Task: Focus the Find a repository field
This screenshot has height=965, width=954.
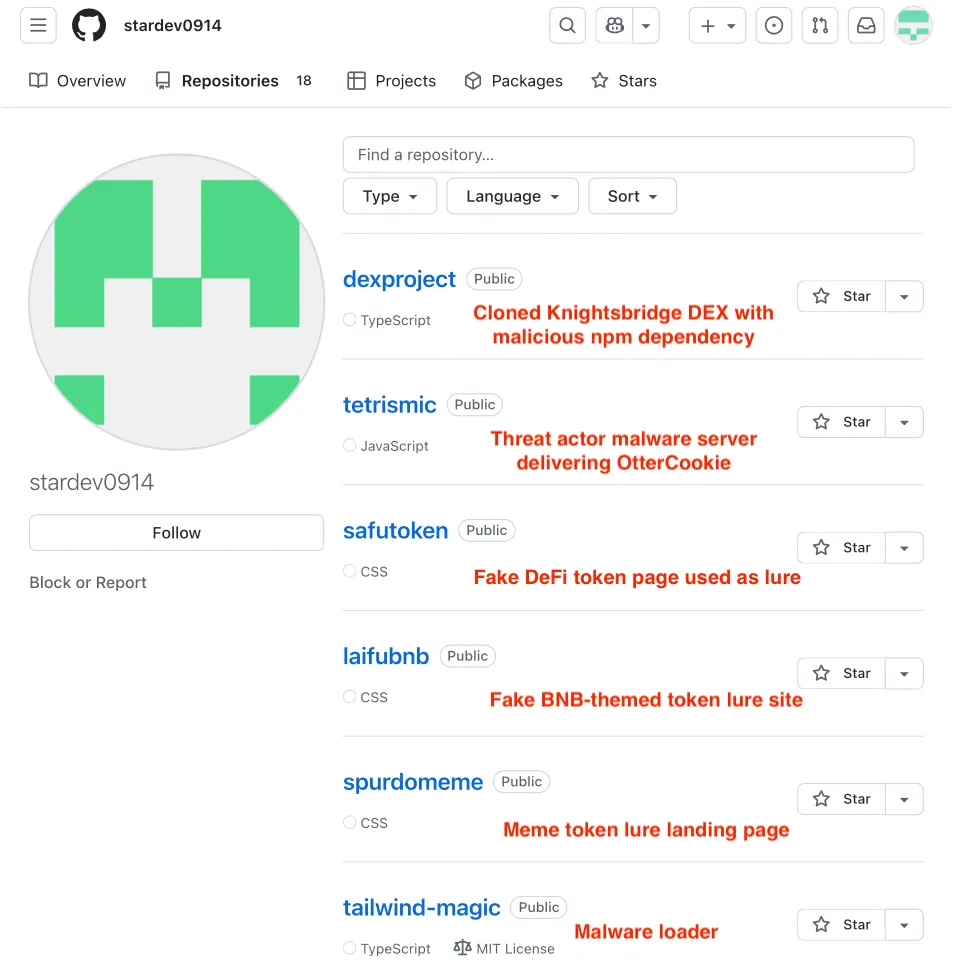Action: (628, 154)
